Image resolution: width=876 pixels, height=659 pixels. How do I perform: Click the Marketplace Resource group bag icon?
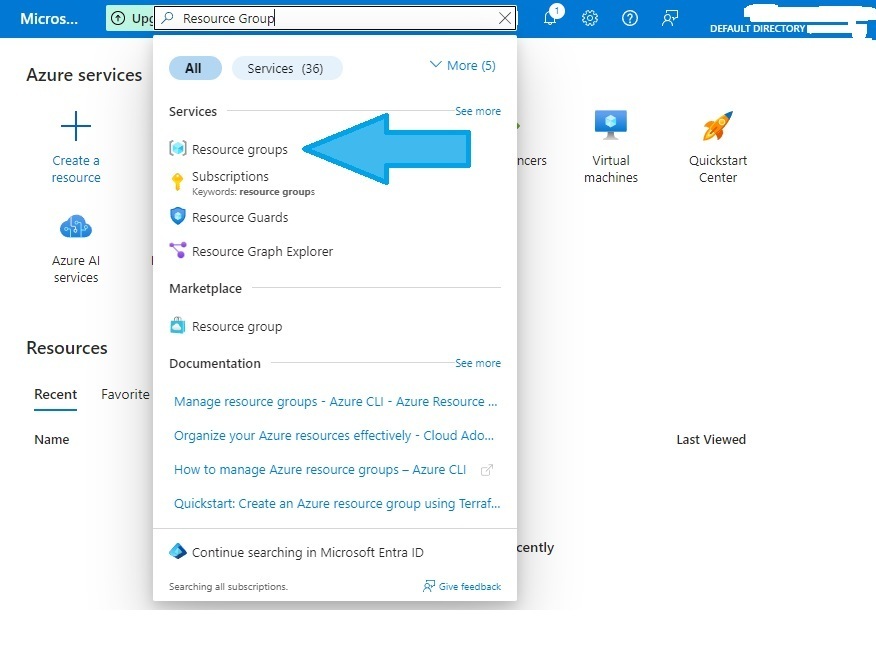[x=178, y=325]
